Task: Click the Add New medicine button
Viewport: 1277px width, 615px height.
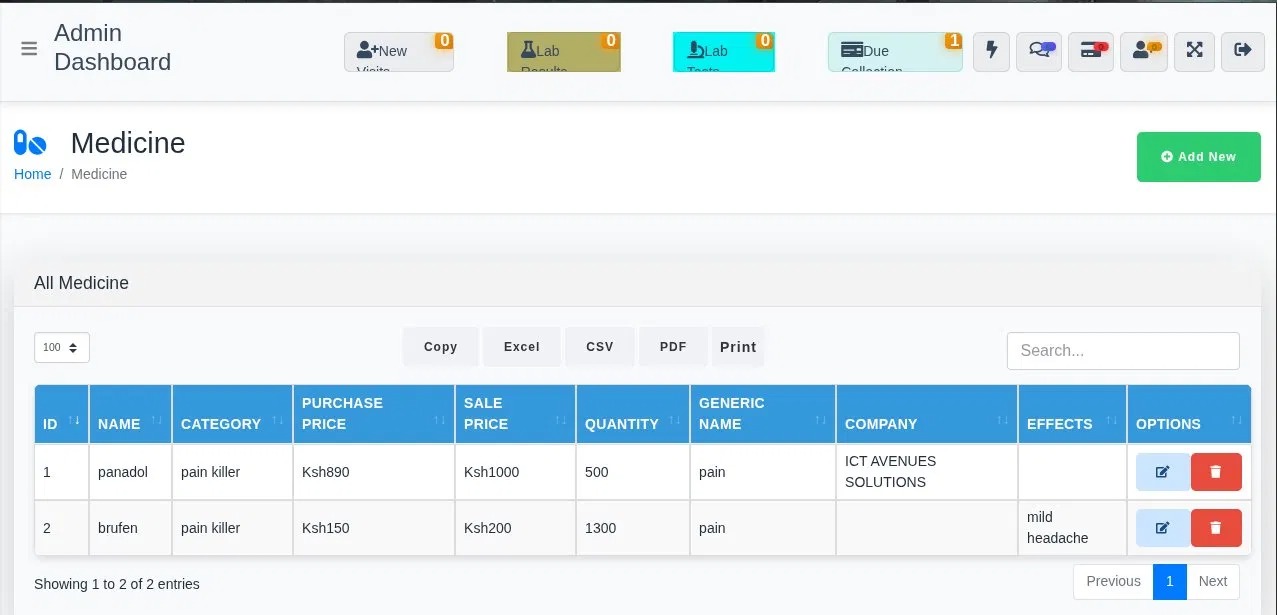Action: [x=1198, y=157]
